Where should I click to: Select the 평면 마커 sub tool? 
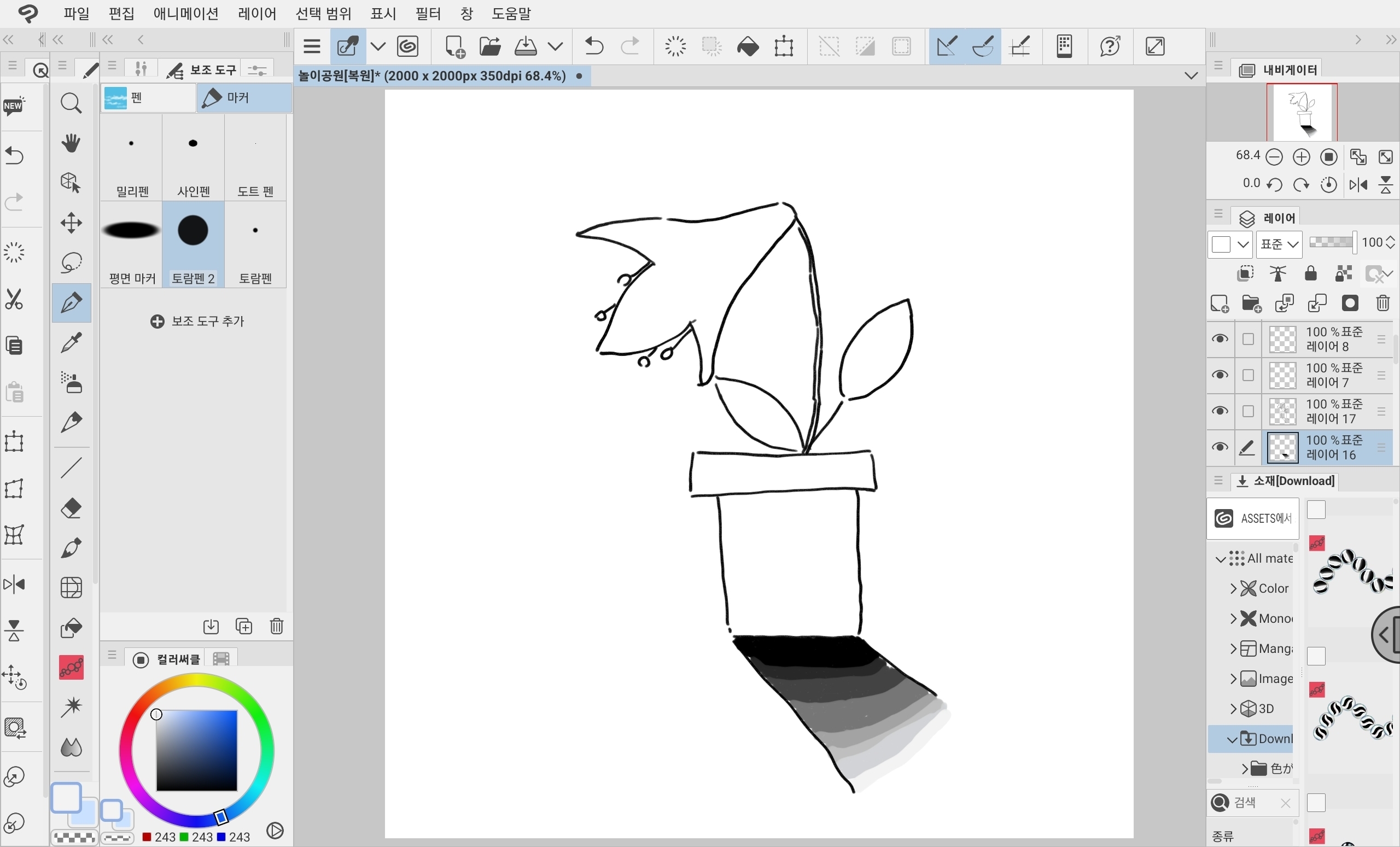(x=131, y=245)
